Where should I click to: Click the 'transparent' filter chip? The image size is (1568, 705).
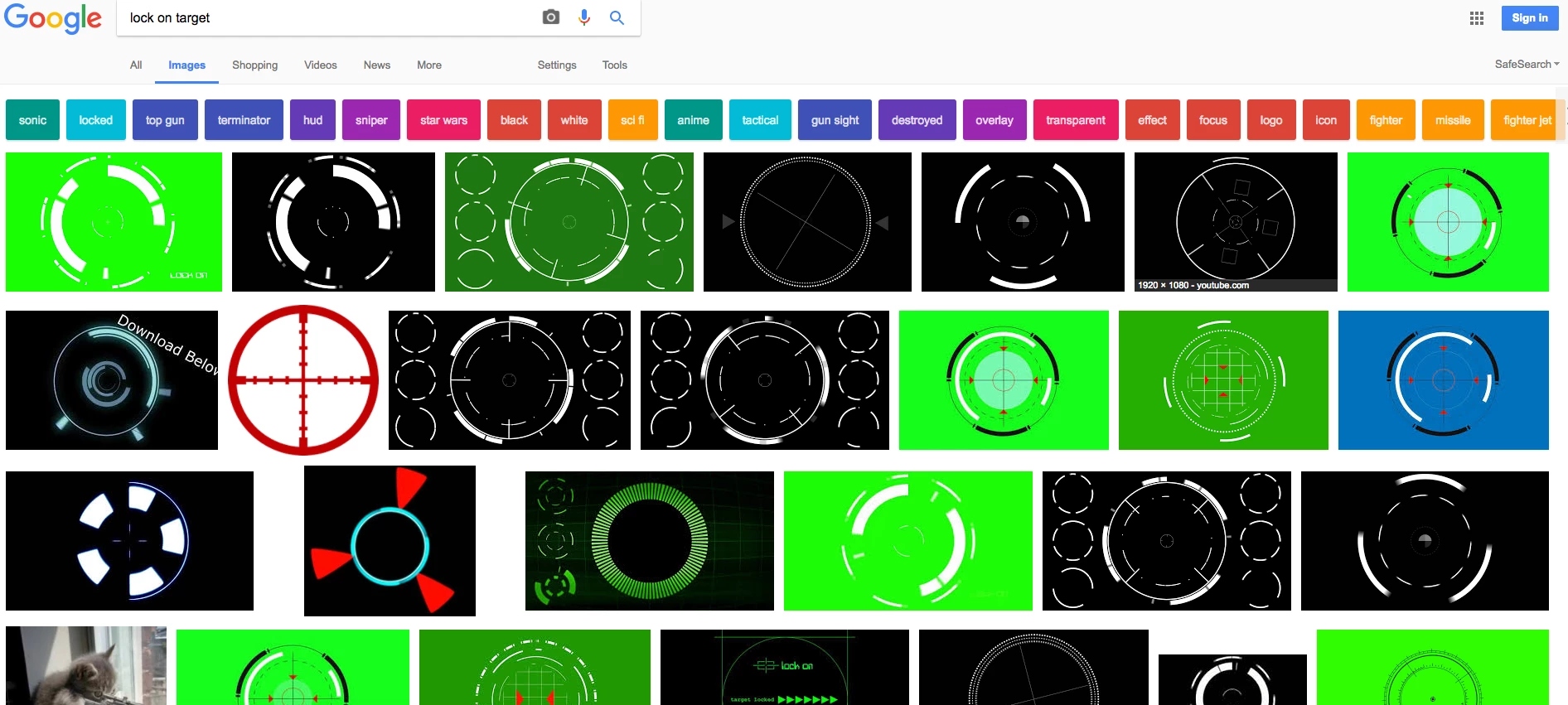[x=1076, y=120]
